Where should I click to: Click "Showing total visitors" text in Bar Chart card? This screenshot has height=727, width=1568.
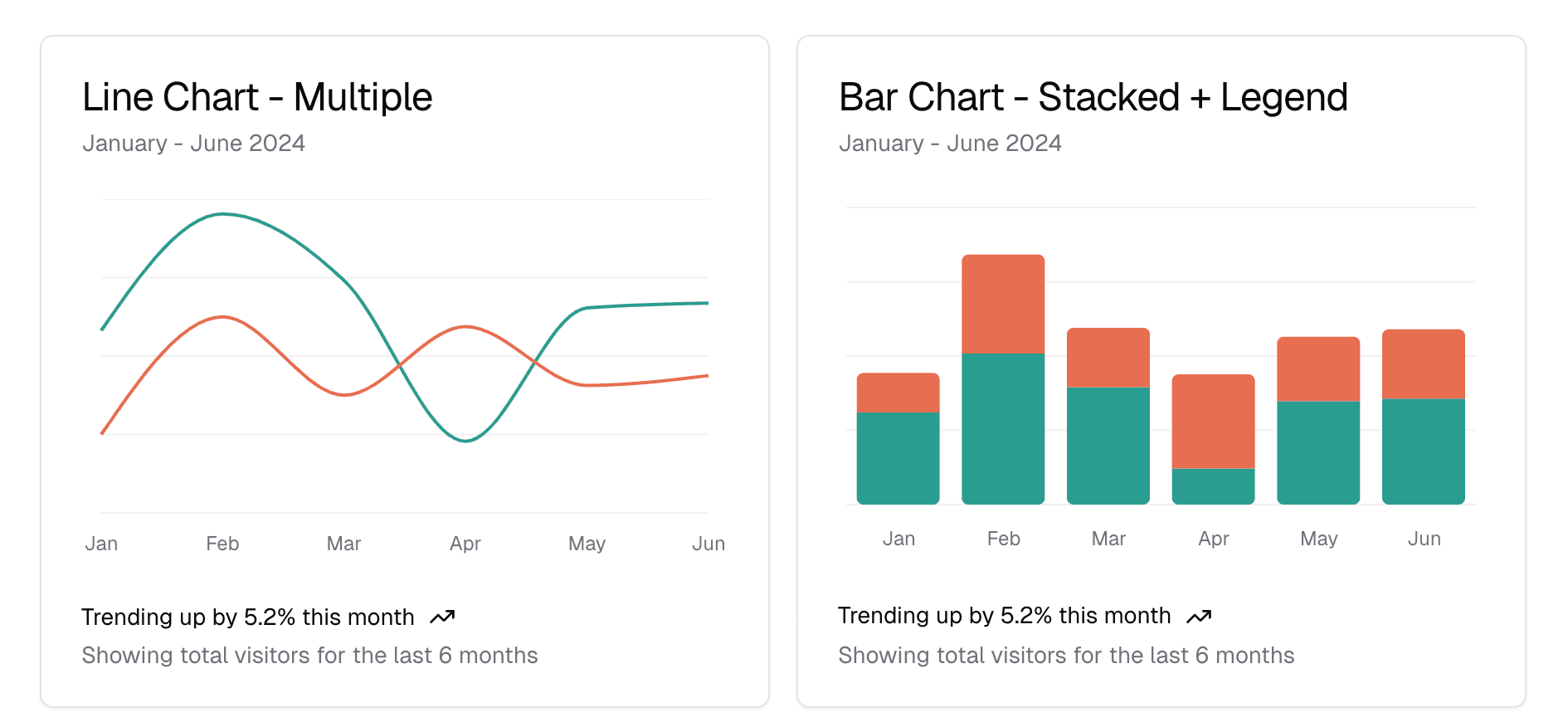(x=1065, y=655)
